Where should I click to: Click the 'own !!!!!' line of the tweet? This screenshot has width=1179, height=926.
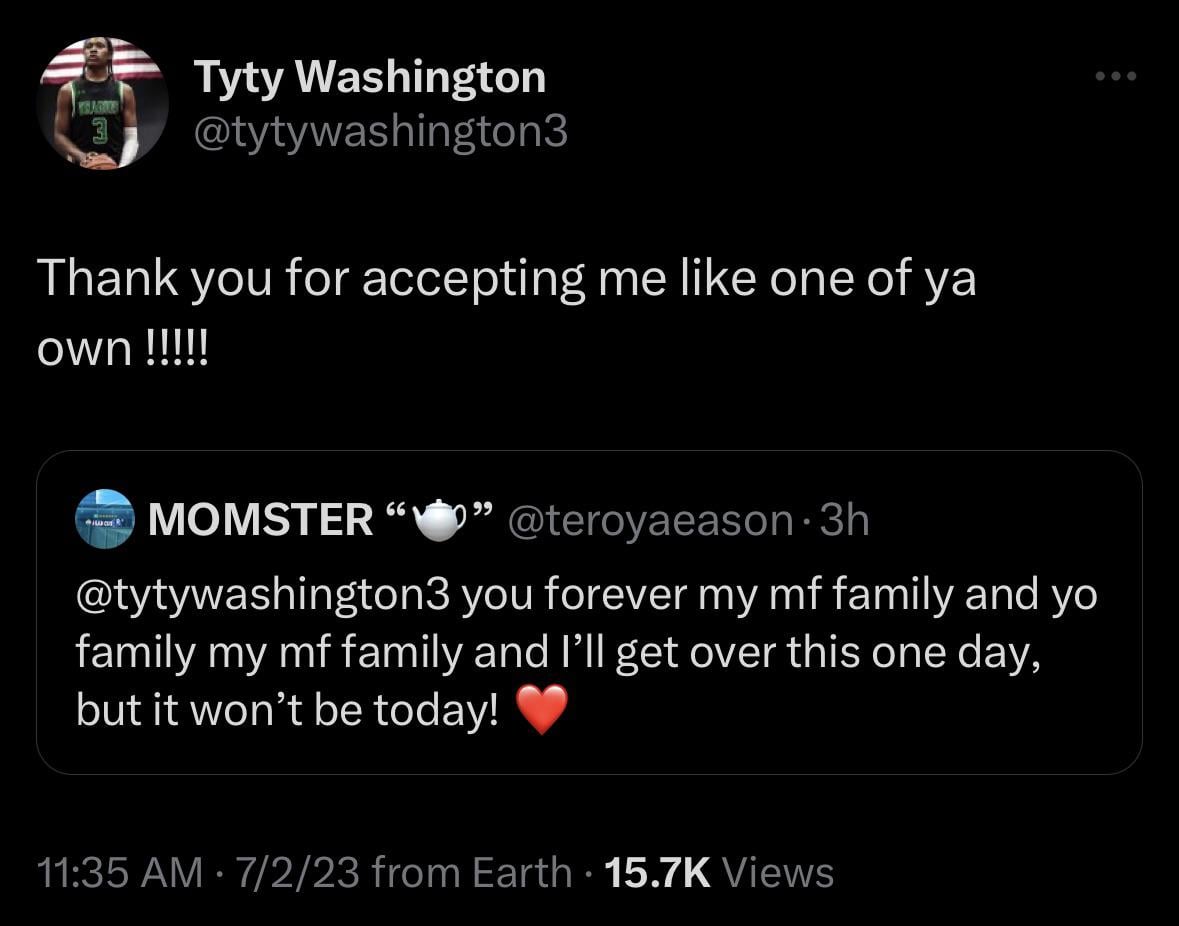tap(122, 350)
